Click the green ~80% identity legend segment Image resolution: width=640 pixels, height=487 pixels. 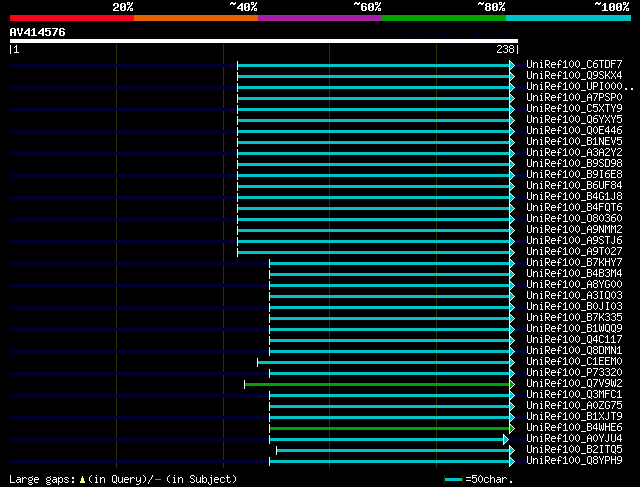coord(444,18)
